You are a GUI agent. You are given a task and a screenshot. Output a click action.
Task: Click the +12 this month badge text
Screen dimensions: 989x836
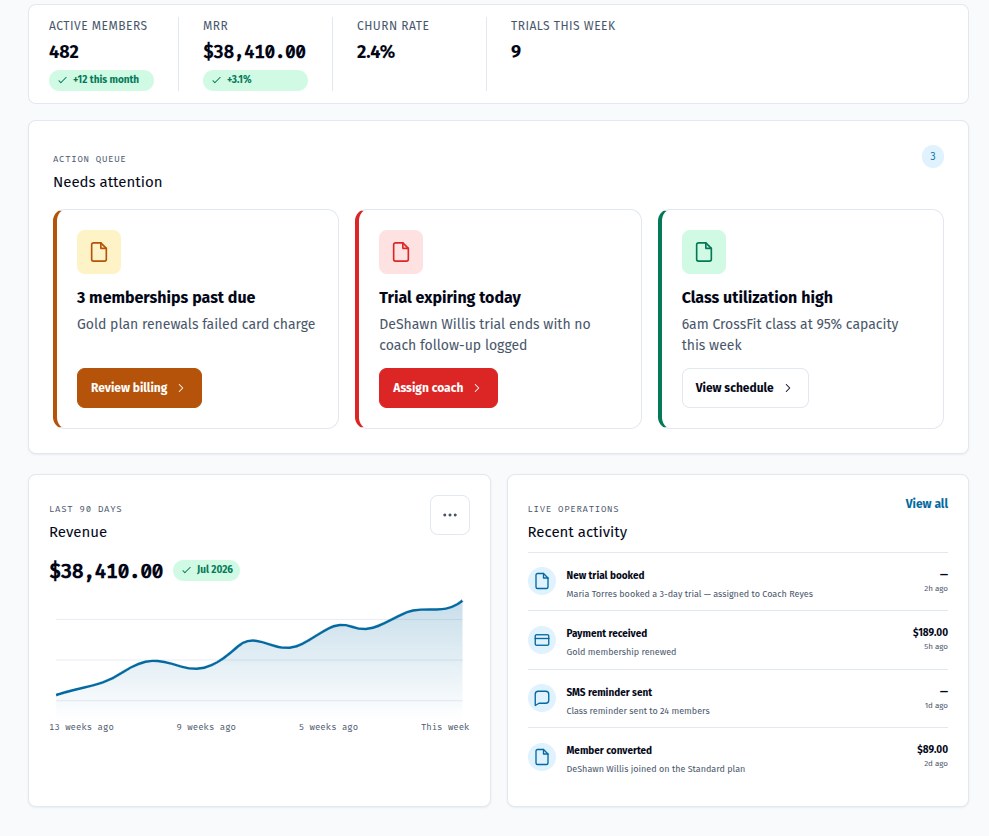pyautogui.click(x=106, y=79)
